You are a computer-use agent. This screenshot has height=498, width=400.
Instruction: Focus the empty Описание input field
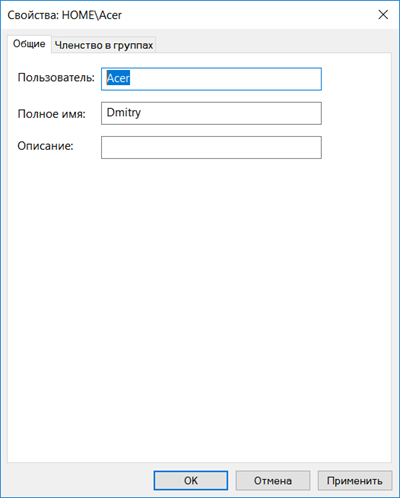[x=211, y=147]
